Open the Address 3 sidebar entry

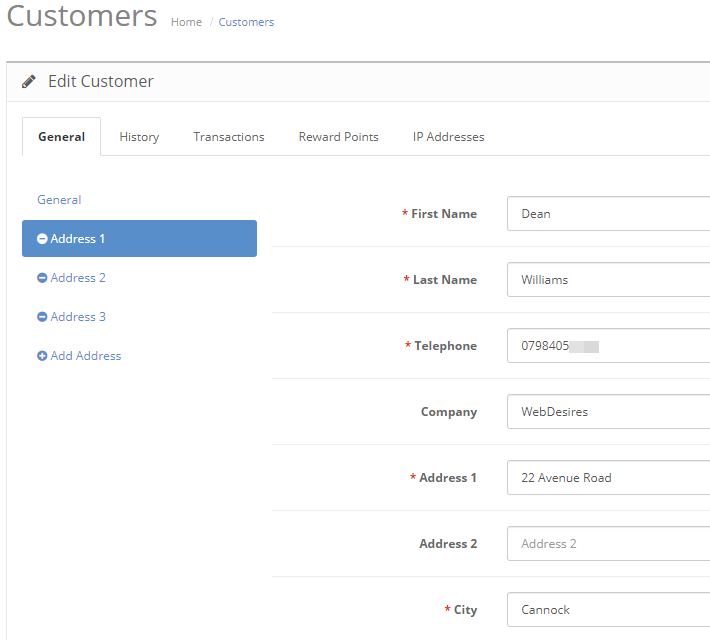pyautogui.click(x=78, y=317)
